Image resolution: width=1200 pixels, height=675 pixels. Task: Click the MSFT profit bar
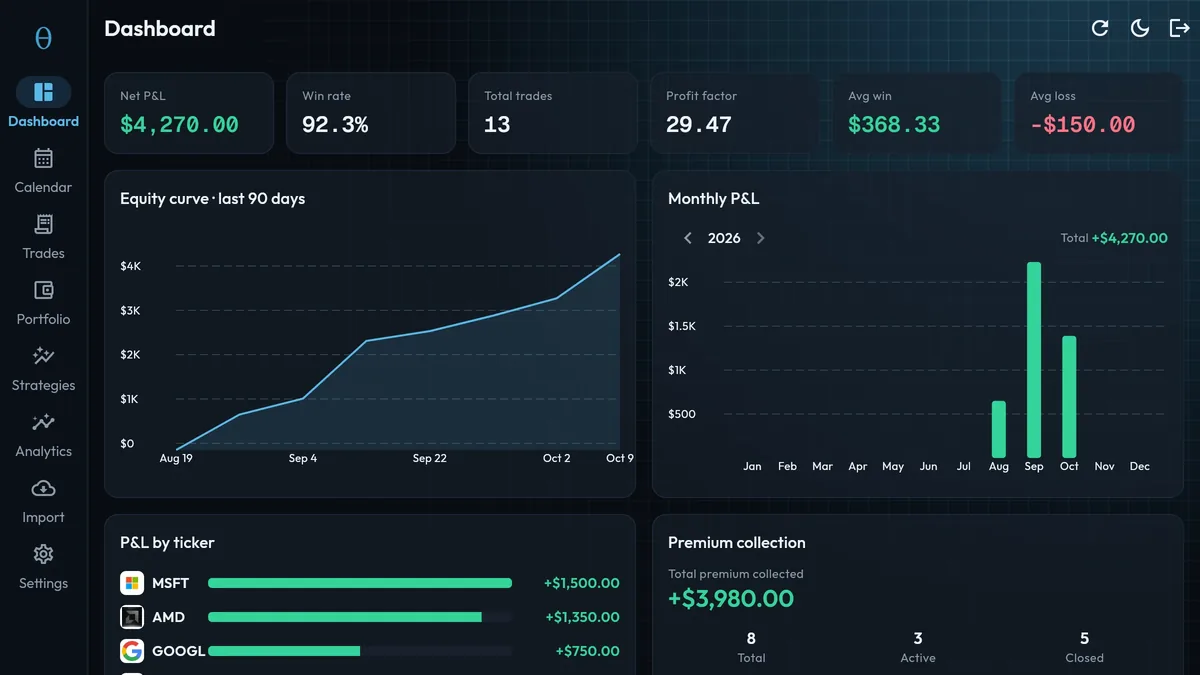coord(360,583)
